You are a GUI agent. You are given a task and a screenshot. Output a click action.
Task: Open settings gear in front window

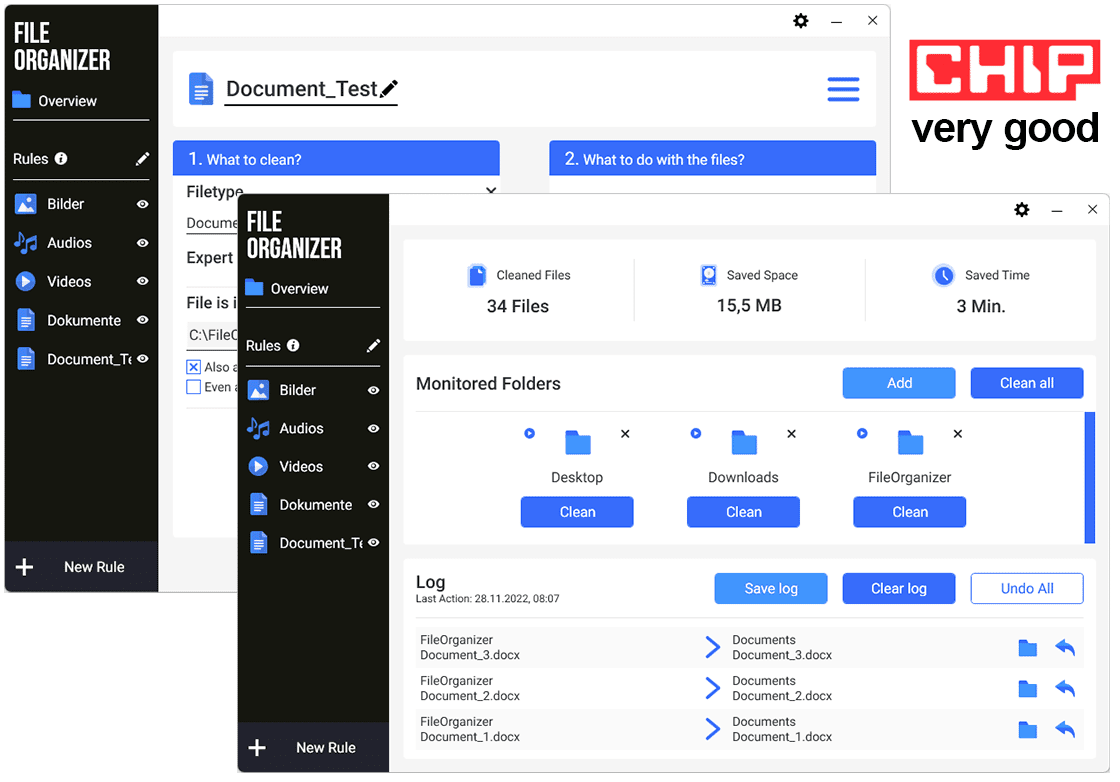(1021, 209)
